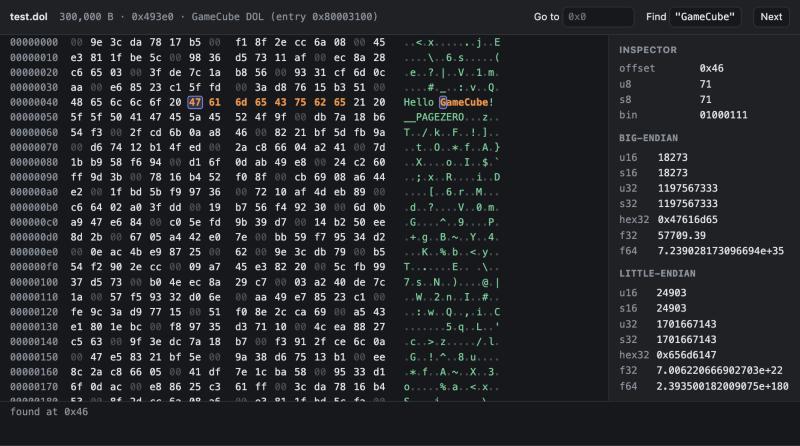Click the ASCII text "__PAGEZERO"
Viewport: 800px width, 446px height.
coord(434,117)
